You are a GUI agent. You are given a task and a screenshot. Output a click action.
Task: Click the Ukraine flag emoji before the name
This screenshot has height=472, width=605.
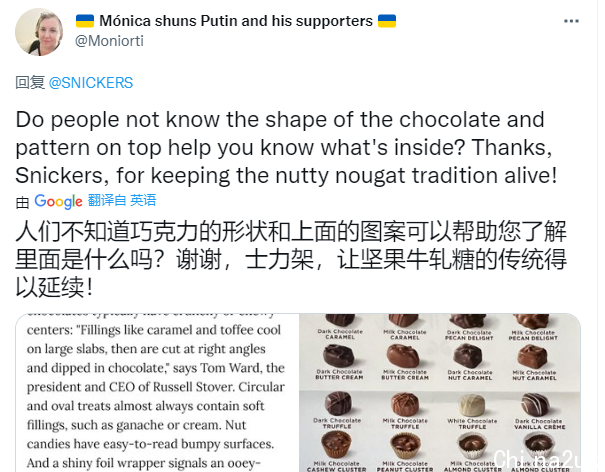[85, 21]
